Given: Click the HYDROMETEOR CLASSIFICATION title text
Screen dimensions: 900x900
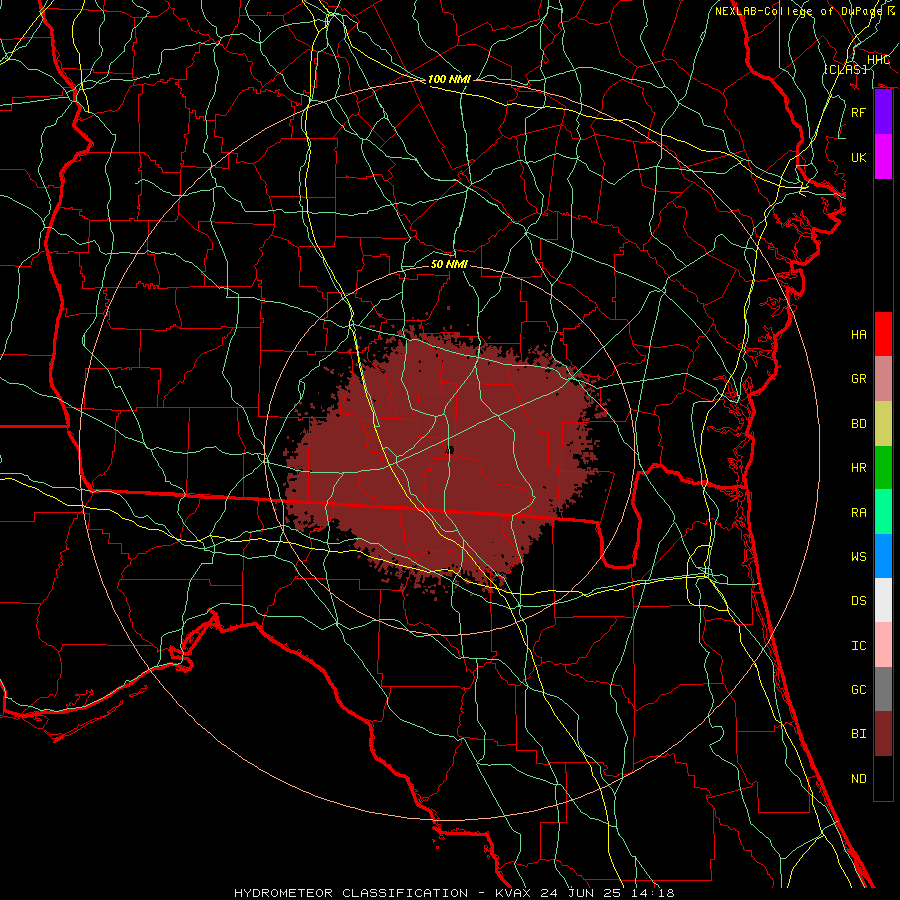Looking at the screenshot, I should click(351, 893).
